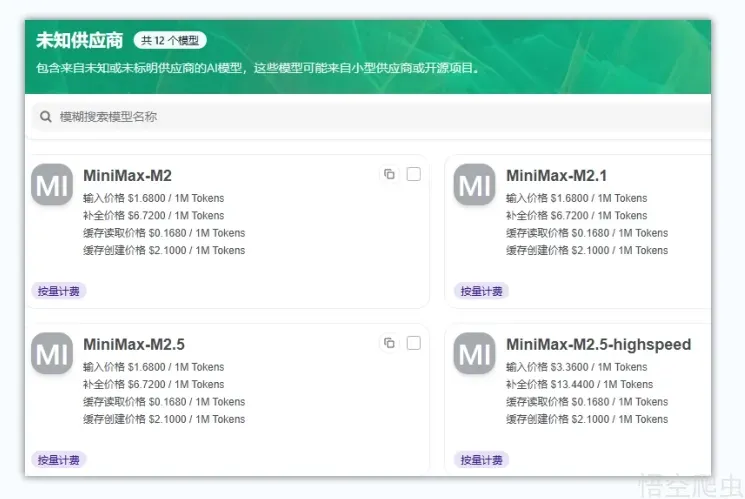
Task: Select MiniMax-M2 input price $1.6800 line
Action: coord(153,198)
